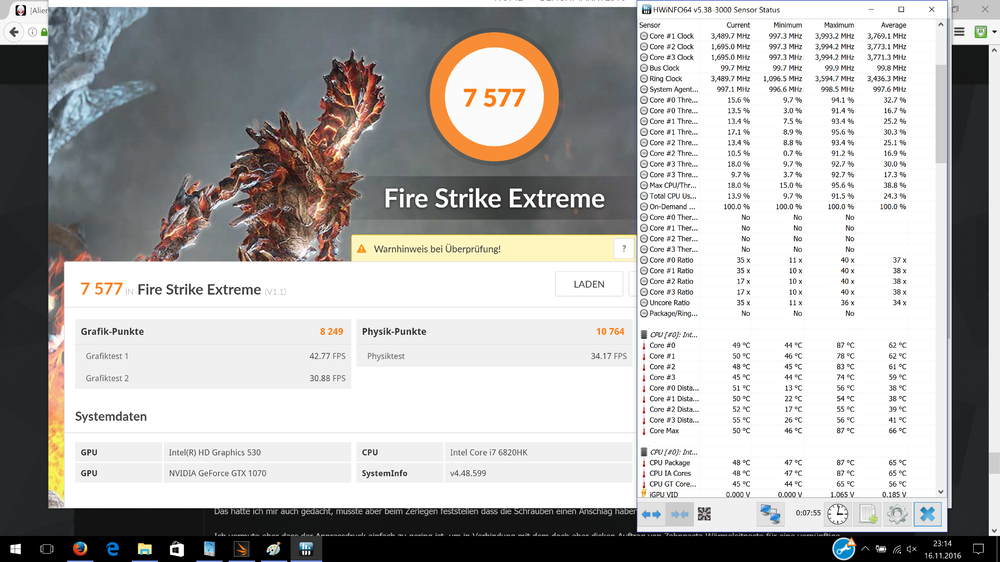Click the blue X close sensors icon

pyautogui.click(x=927, y=514)
